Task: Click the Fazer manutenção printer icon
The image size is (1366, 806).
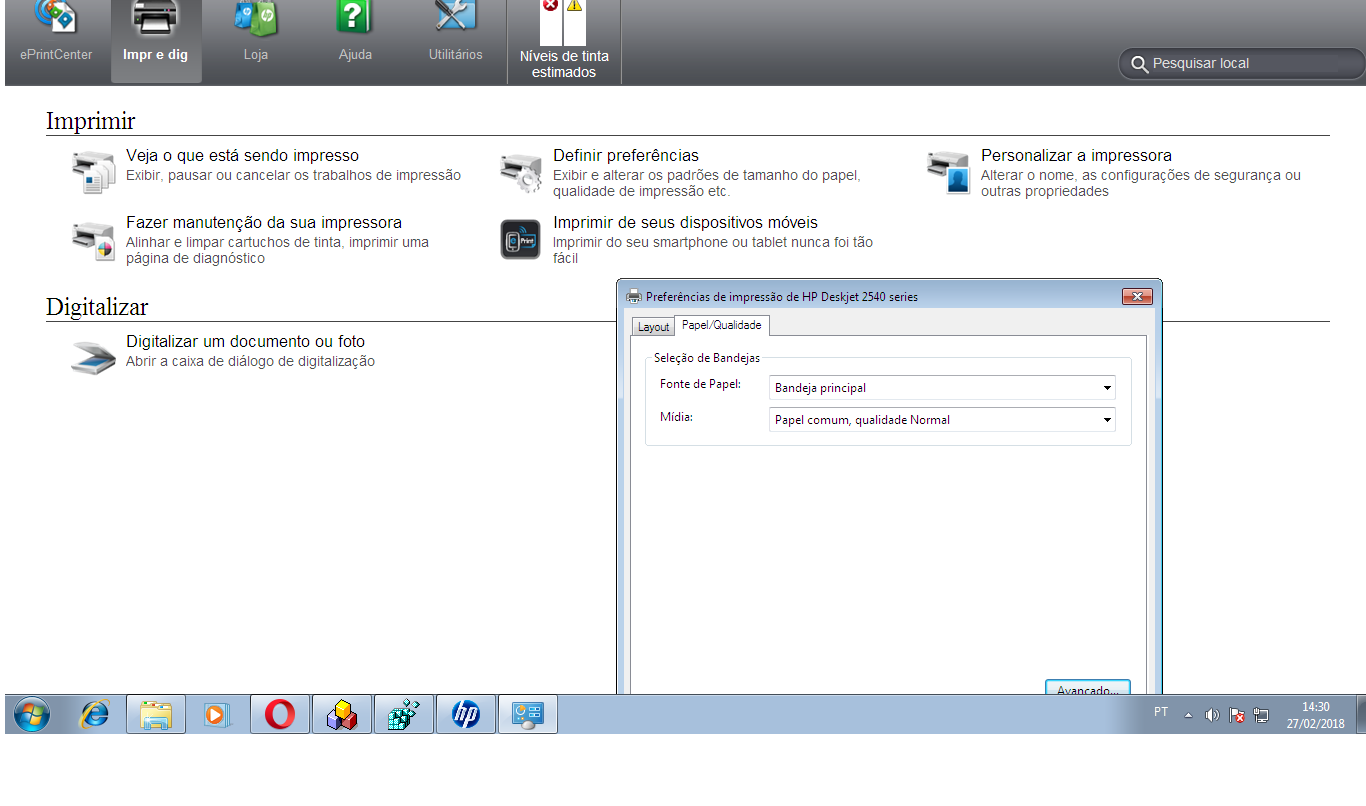Action: (94, 239)
